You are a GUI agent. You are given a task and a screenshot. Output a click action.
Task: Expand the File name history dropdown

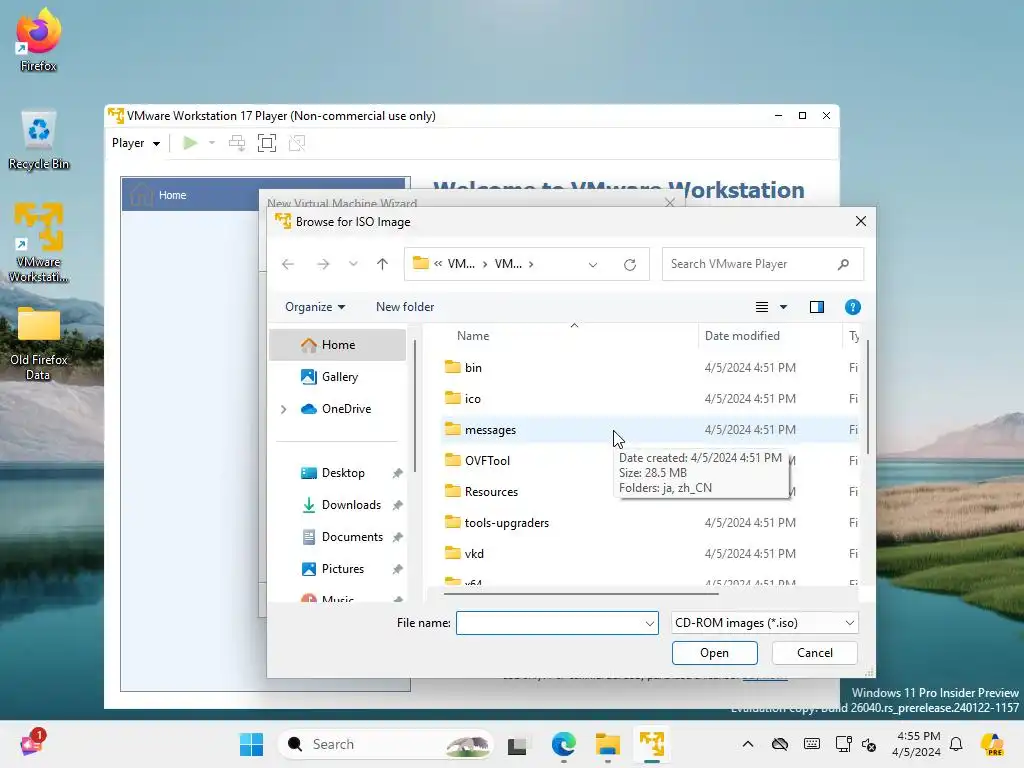(650, 623)
